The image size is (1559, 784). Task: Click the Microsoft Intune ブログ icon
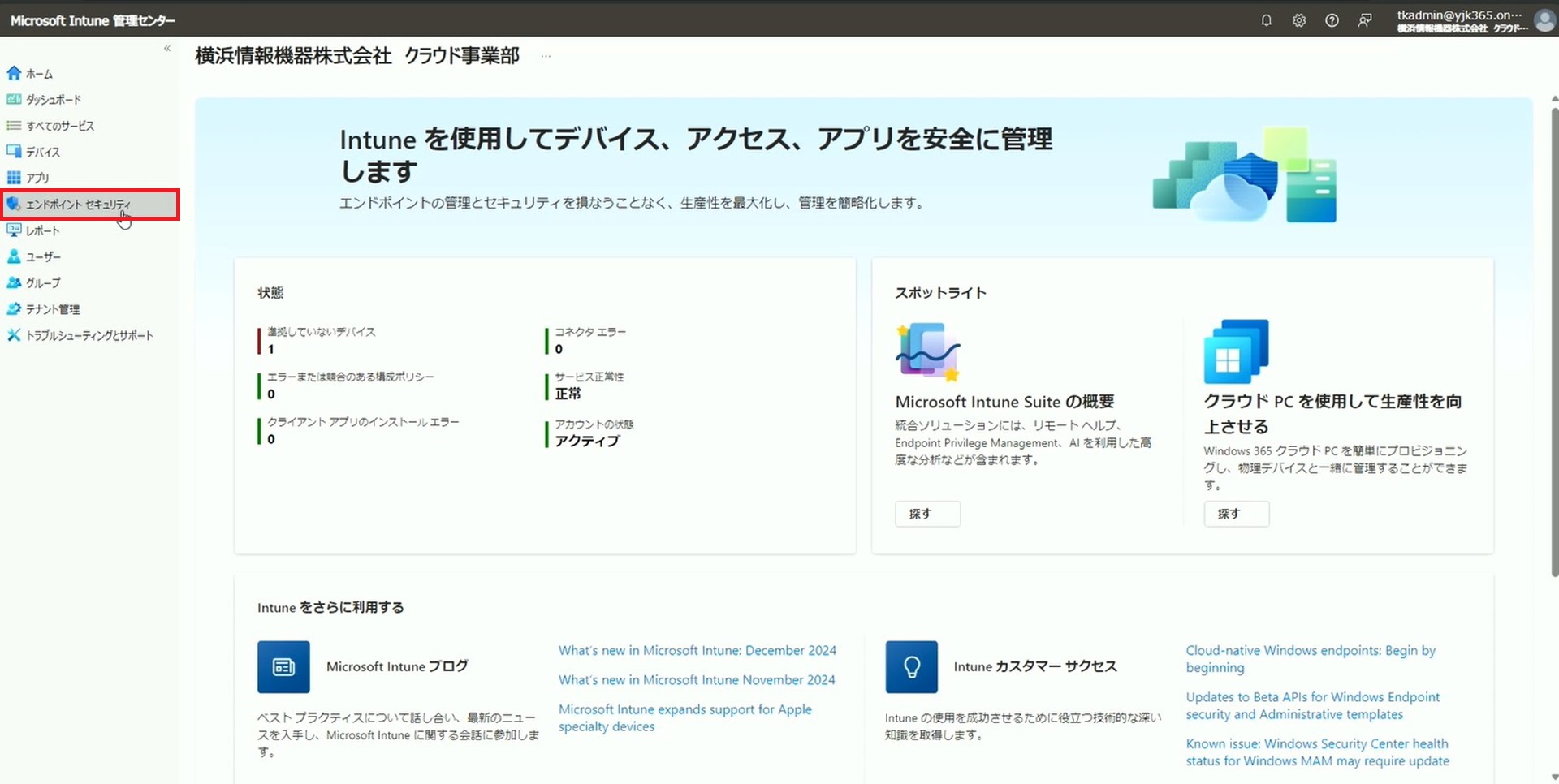coord(283,666)
